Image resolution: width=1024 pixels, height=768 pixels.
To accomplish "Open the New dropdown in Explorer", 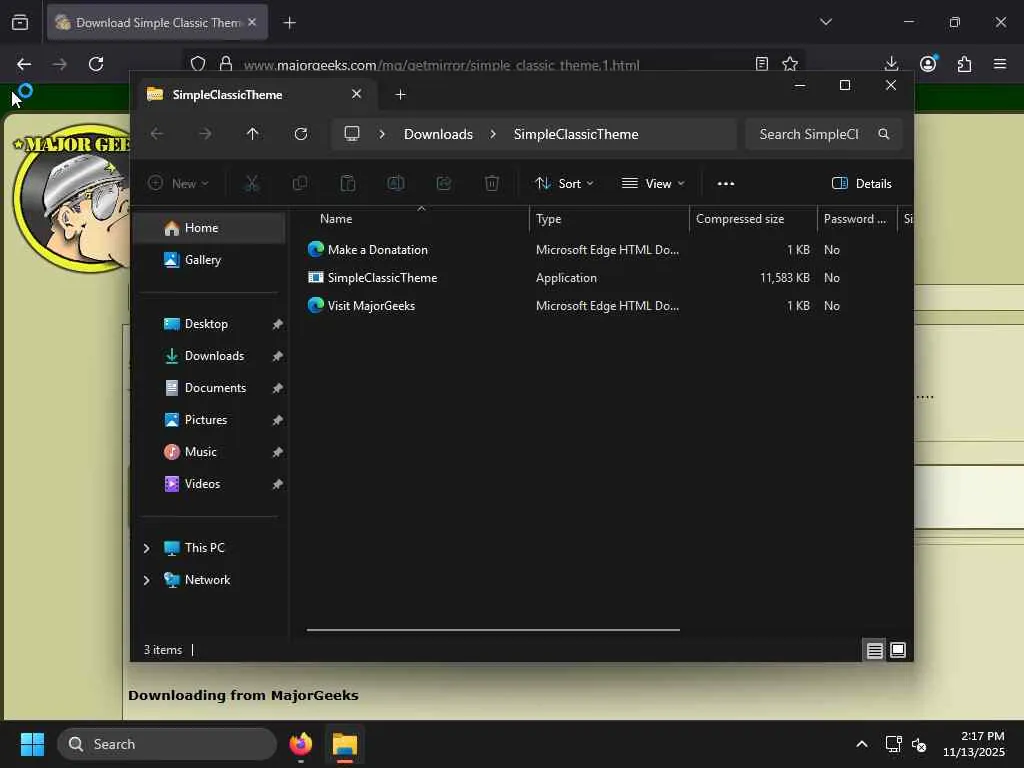I will pos(178,184).
